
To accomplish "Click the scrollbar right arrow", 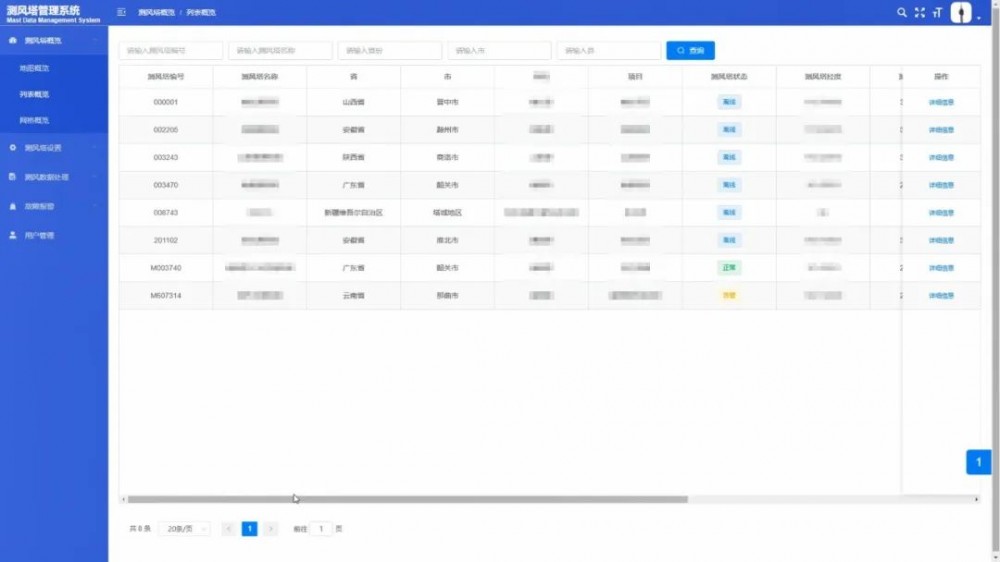I will click(976, 499).
